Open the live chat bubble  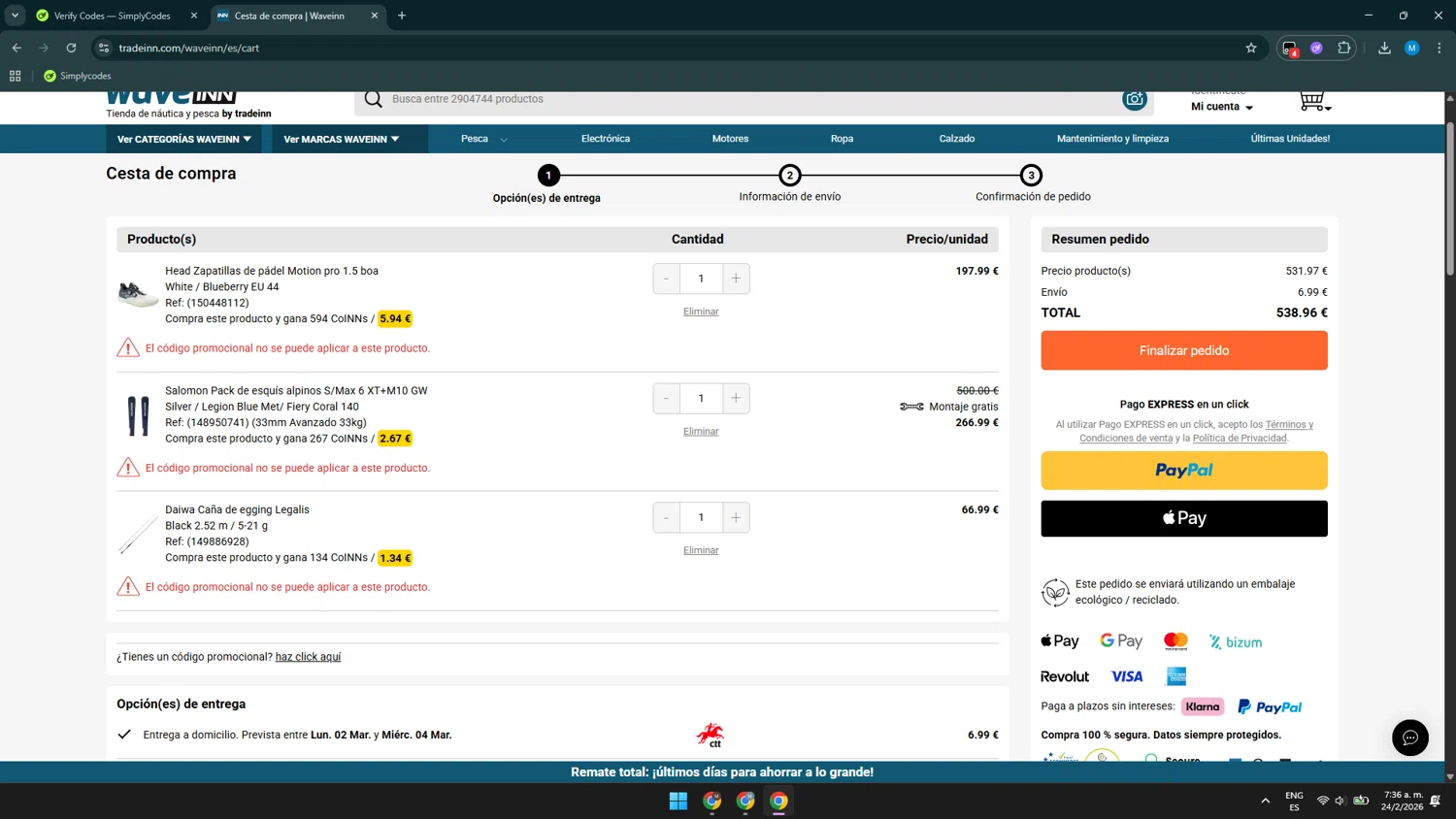point(1409,737)
